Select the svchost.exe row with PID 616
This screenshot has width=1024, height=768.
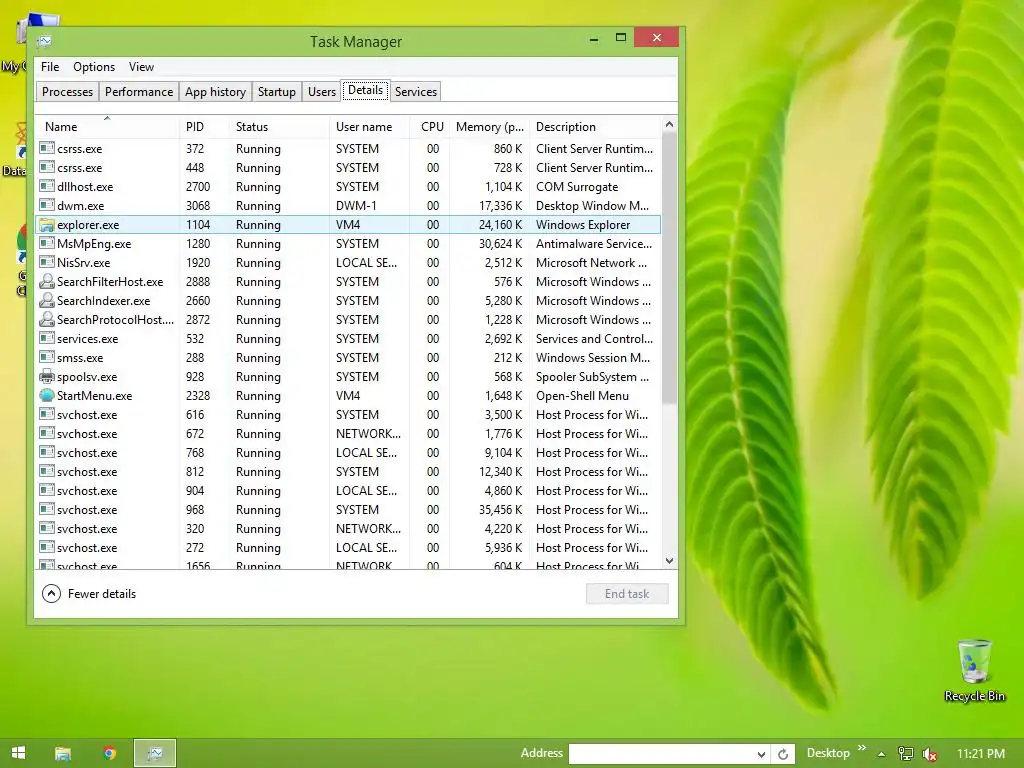[348, 415]
